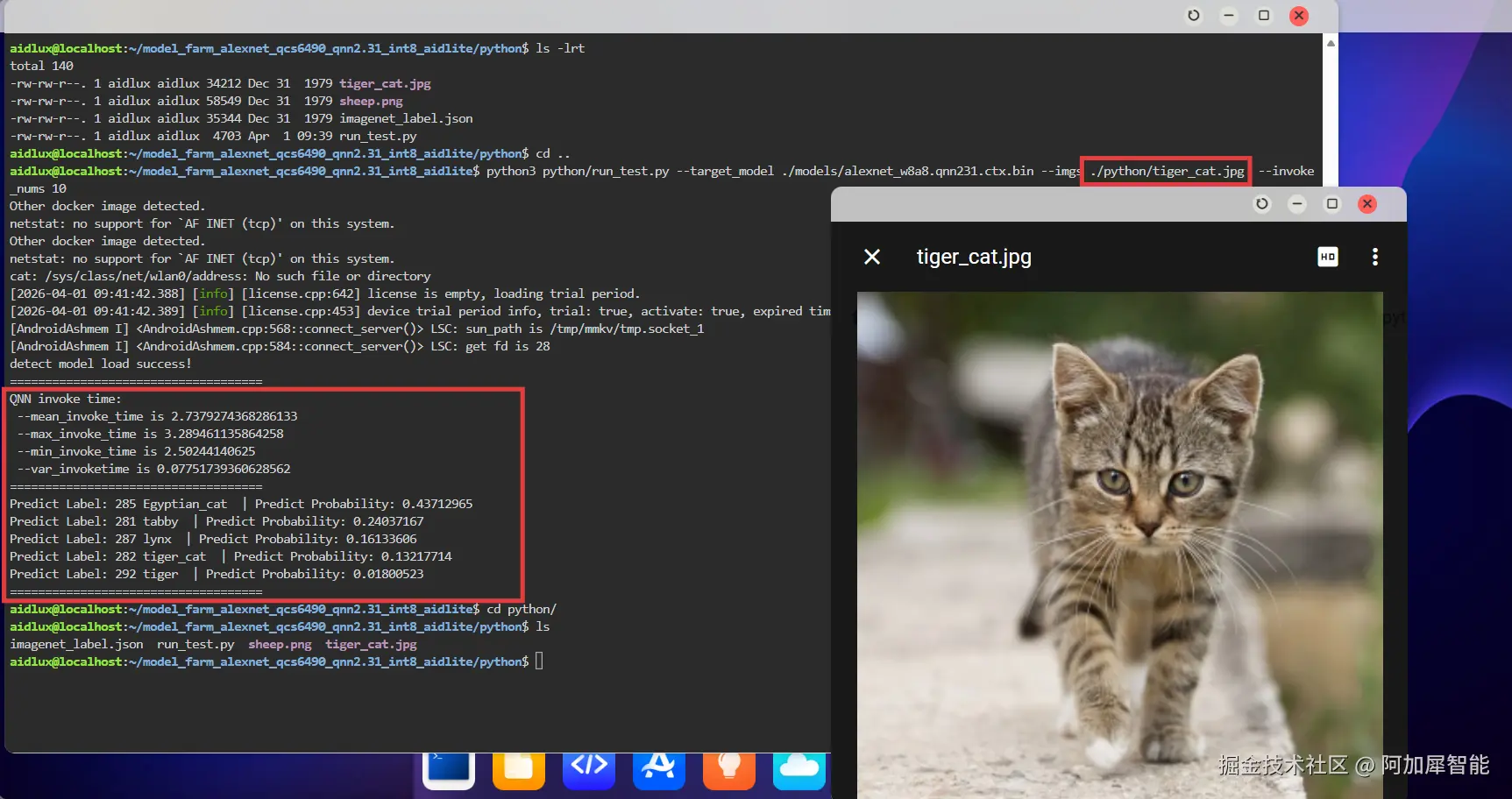The image size is (1512, 799).
Task: Click the terminal cursor at last prompt
Action: pos(539,661)
